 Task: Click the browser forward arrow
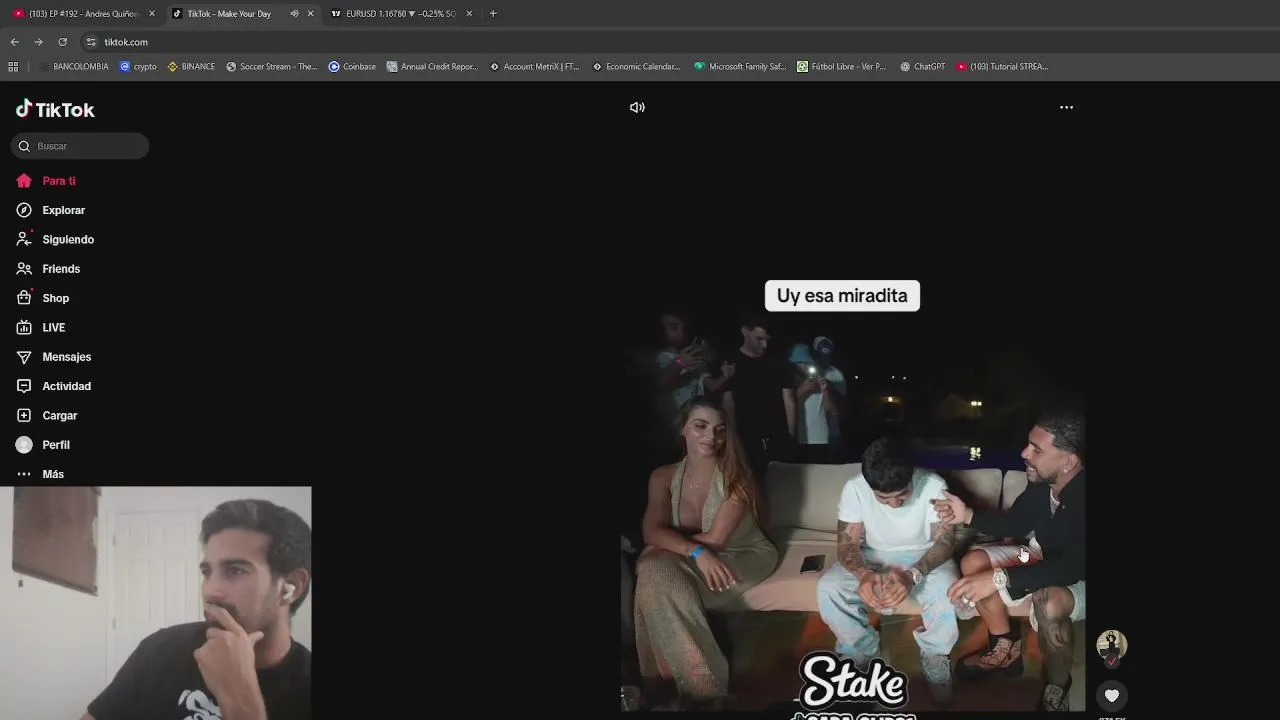pyautogui.click(x=38, y=42)
